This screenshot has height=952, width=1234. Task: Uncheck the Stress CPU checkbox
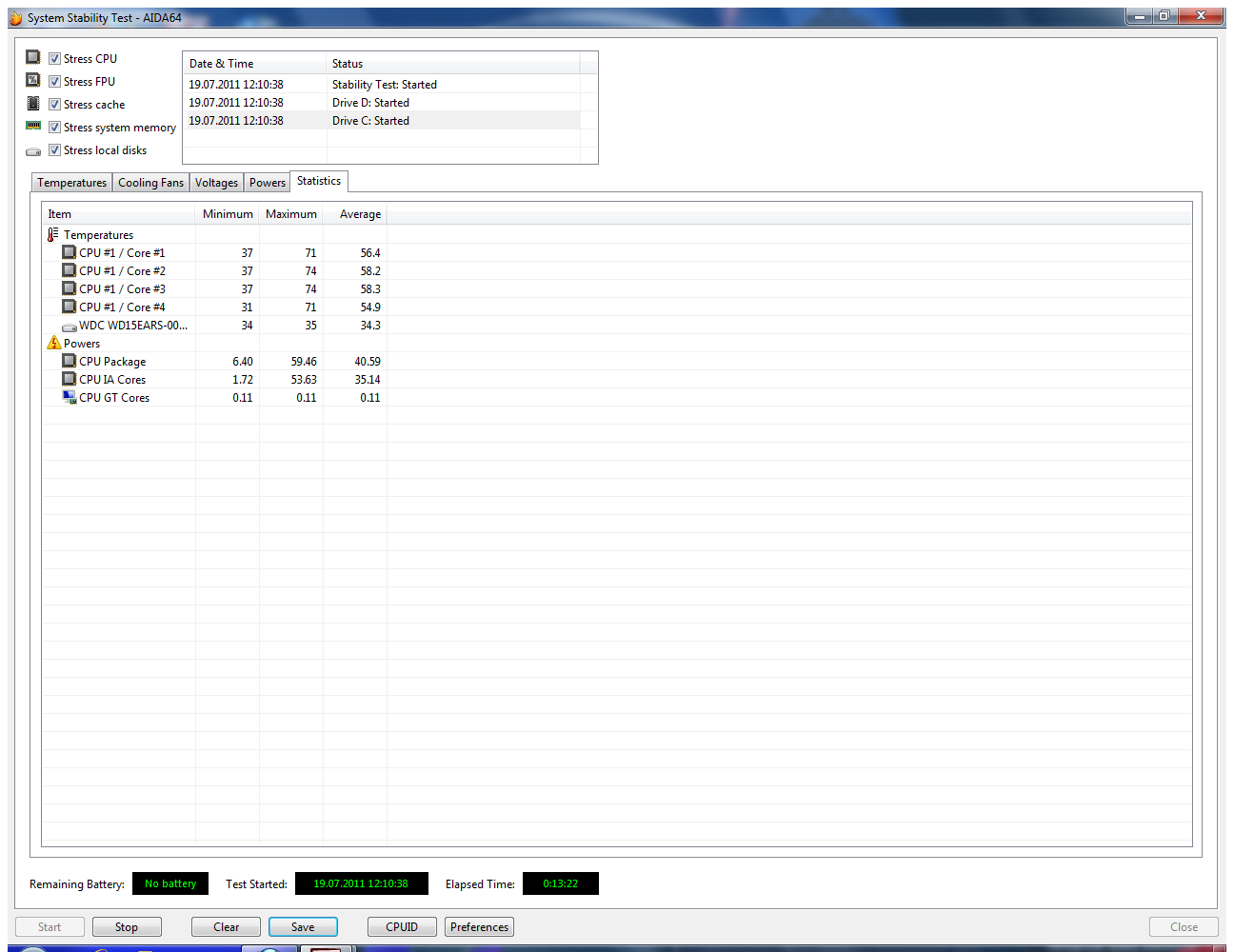tap(55, 59)
